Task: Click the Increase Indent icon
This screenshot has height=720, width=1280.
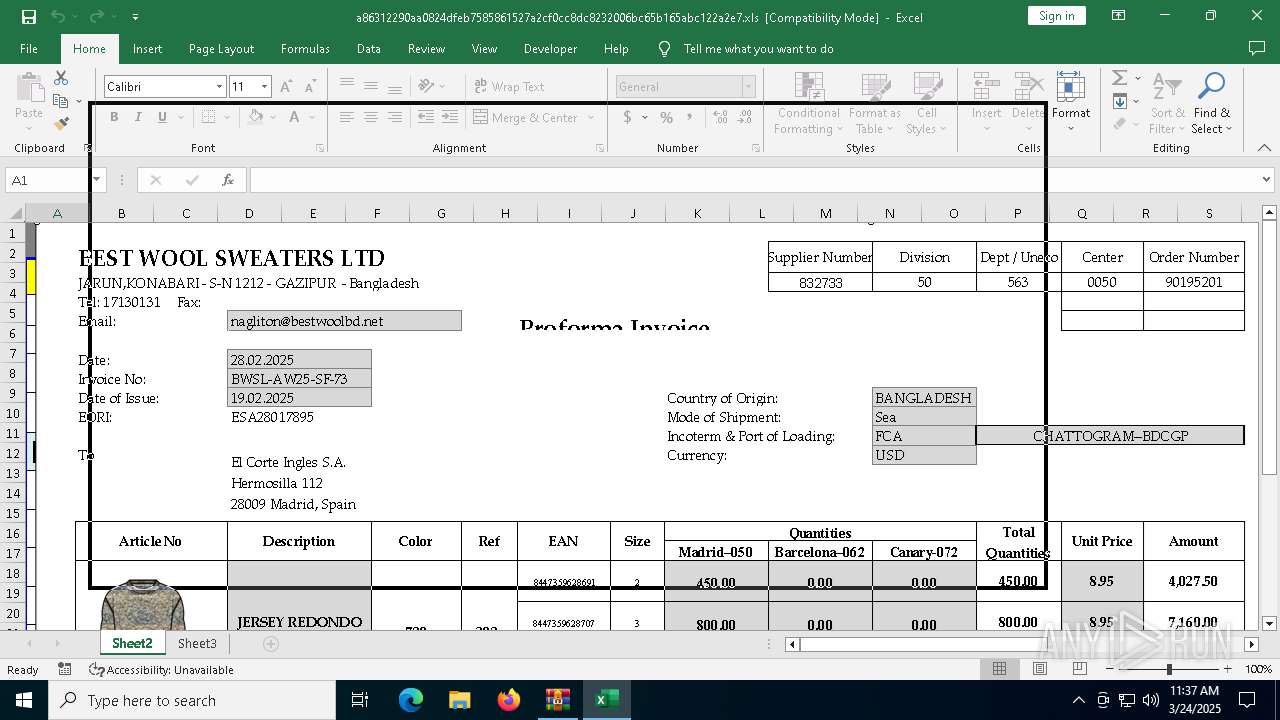Action: pos(449,117)
